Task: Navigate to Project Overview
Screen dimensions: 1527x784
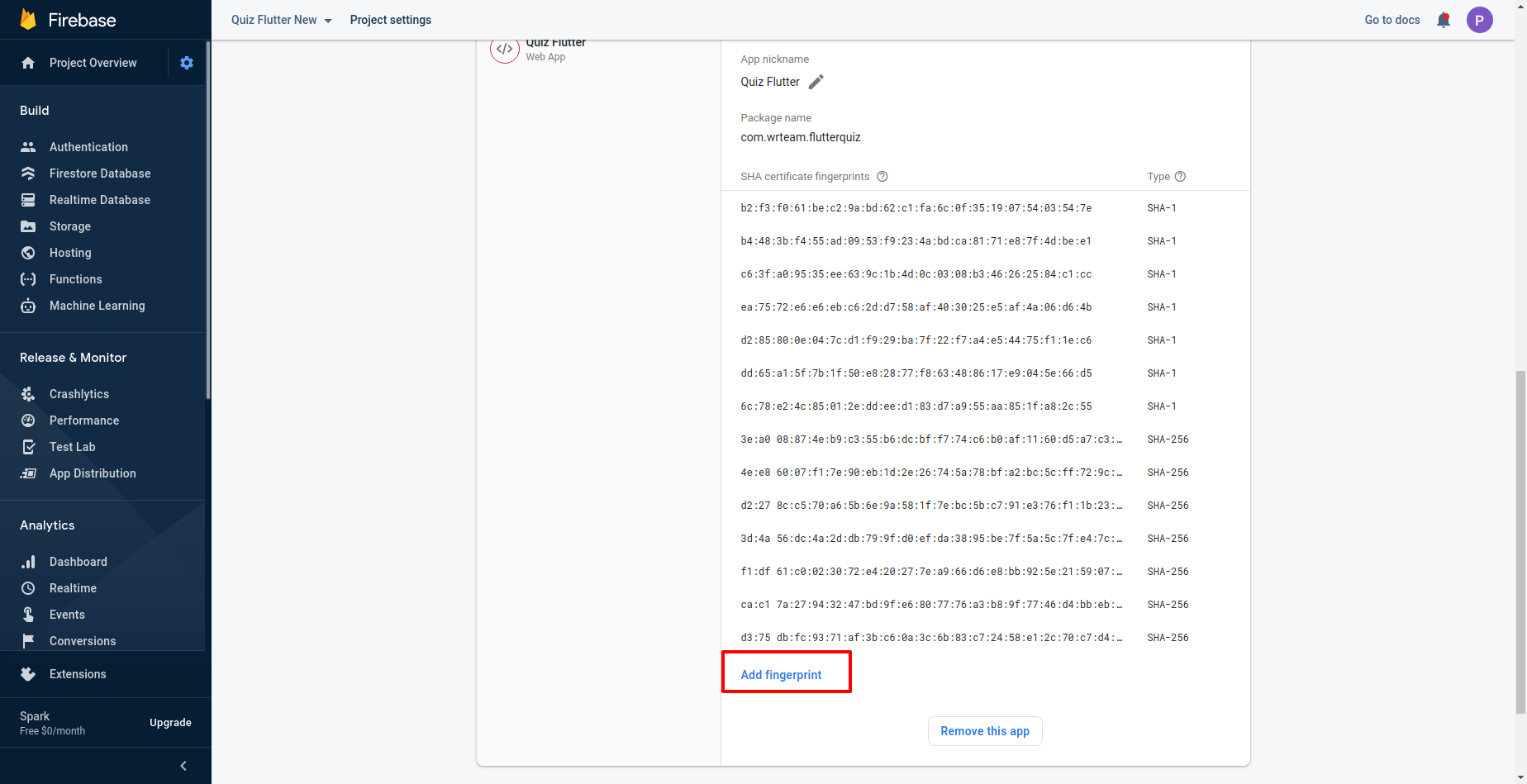Action: (x=93, y=63)
